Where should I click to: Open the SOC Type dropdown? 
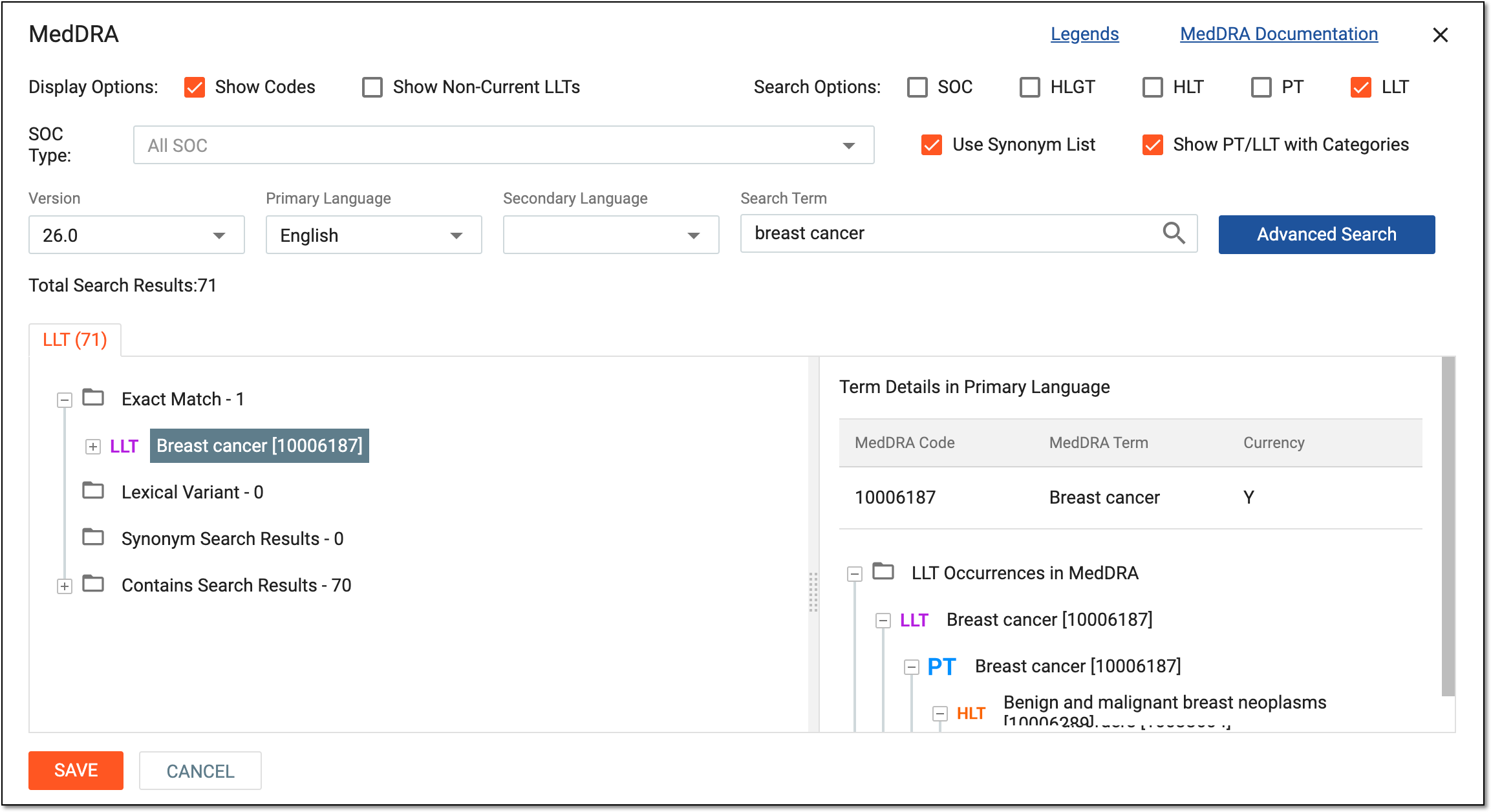tap(504, 145)
